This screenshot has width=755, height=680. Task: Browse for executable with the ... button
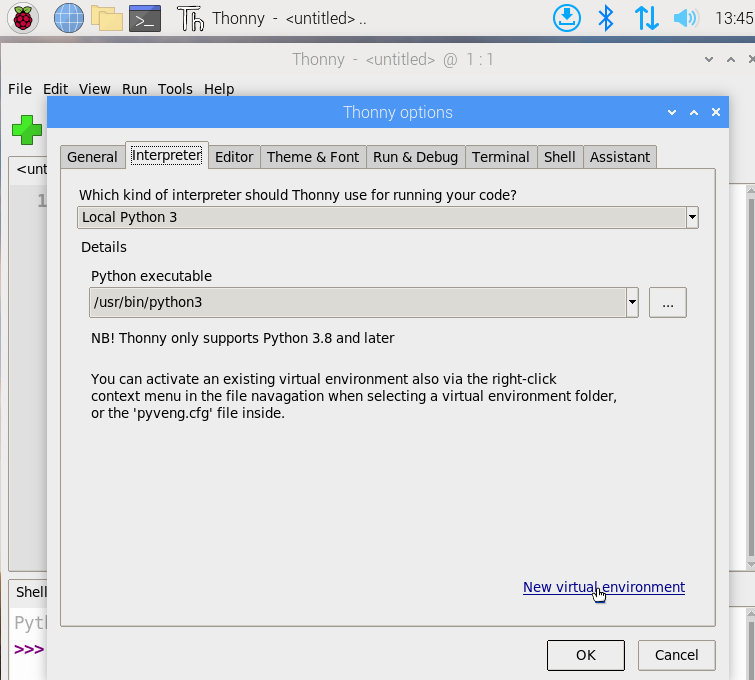[667, 302]
